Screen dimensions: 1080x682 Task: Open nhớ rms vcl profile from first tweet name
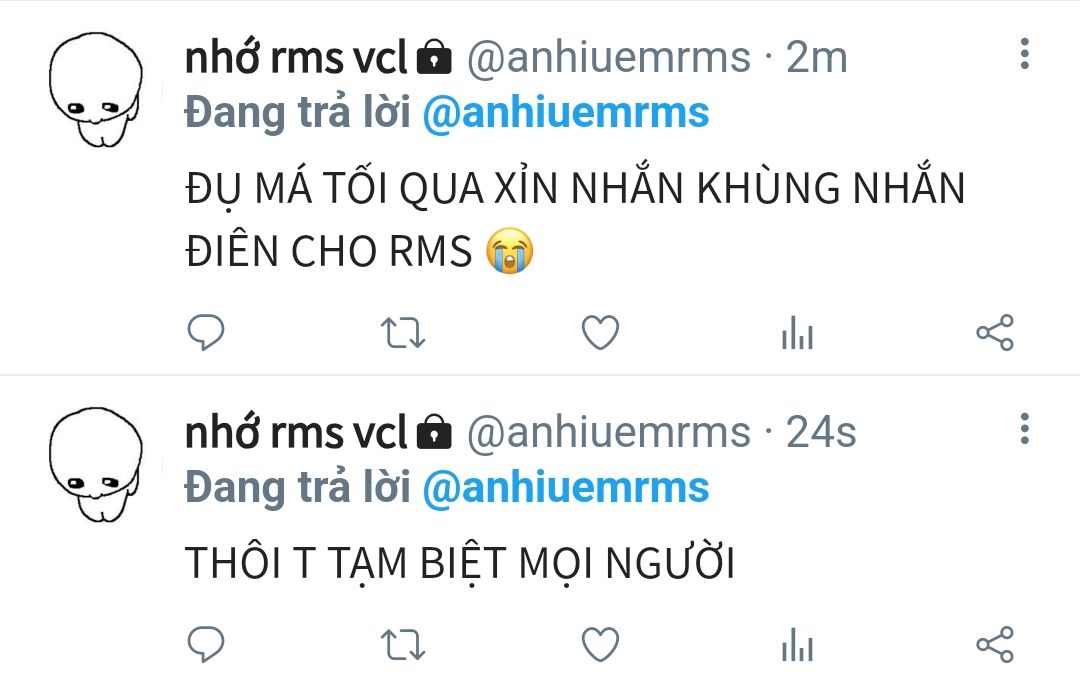coord(296,56)
